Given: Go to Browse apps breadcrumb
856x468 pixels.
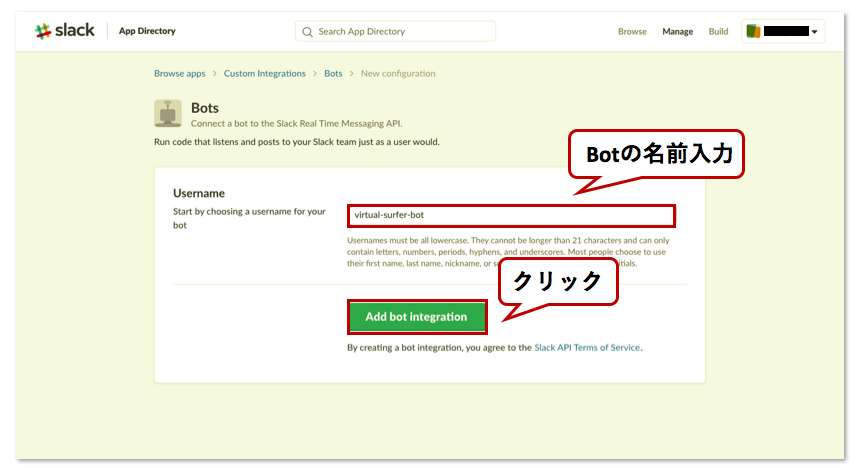Looking at the screenshot, I should [180, 73].
